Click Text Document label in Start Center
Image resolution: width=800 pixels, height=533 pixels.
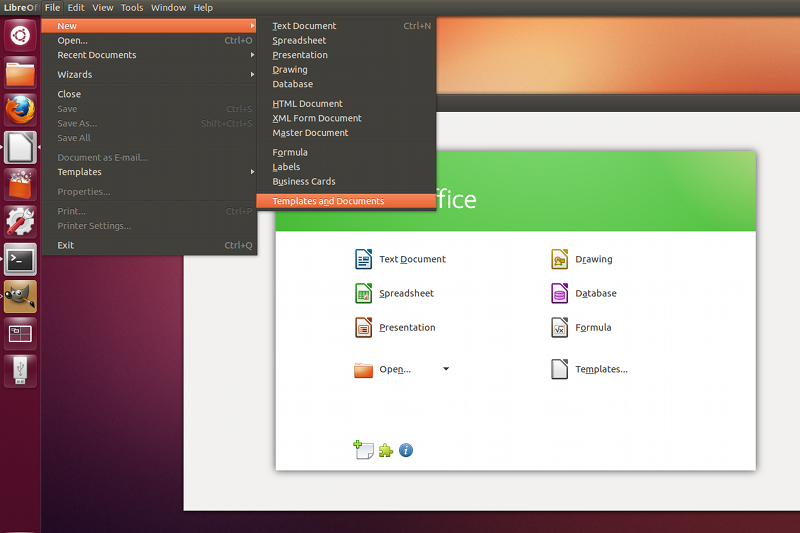pos(412,259)
